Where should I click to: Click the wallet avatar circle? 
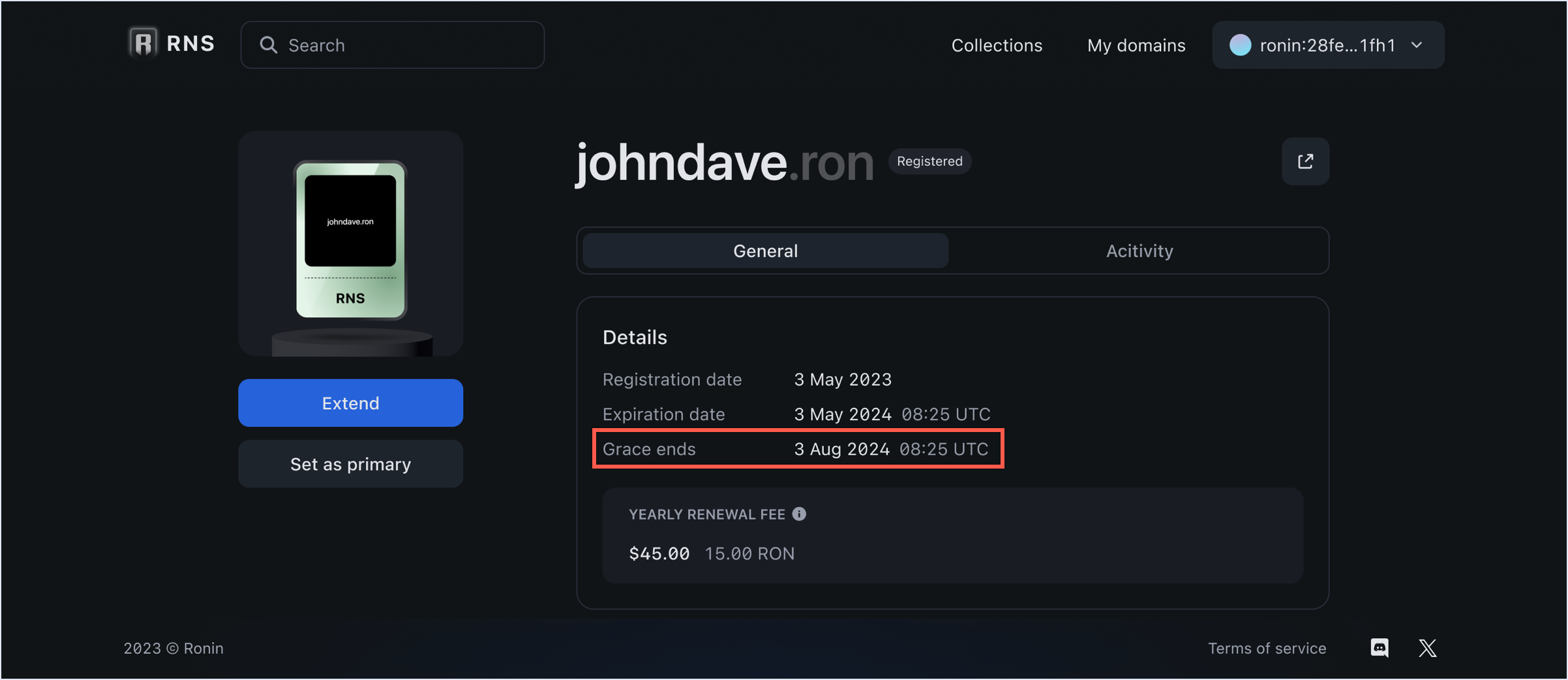[1240, 45]
